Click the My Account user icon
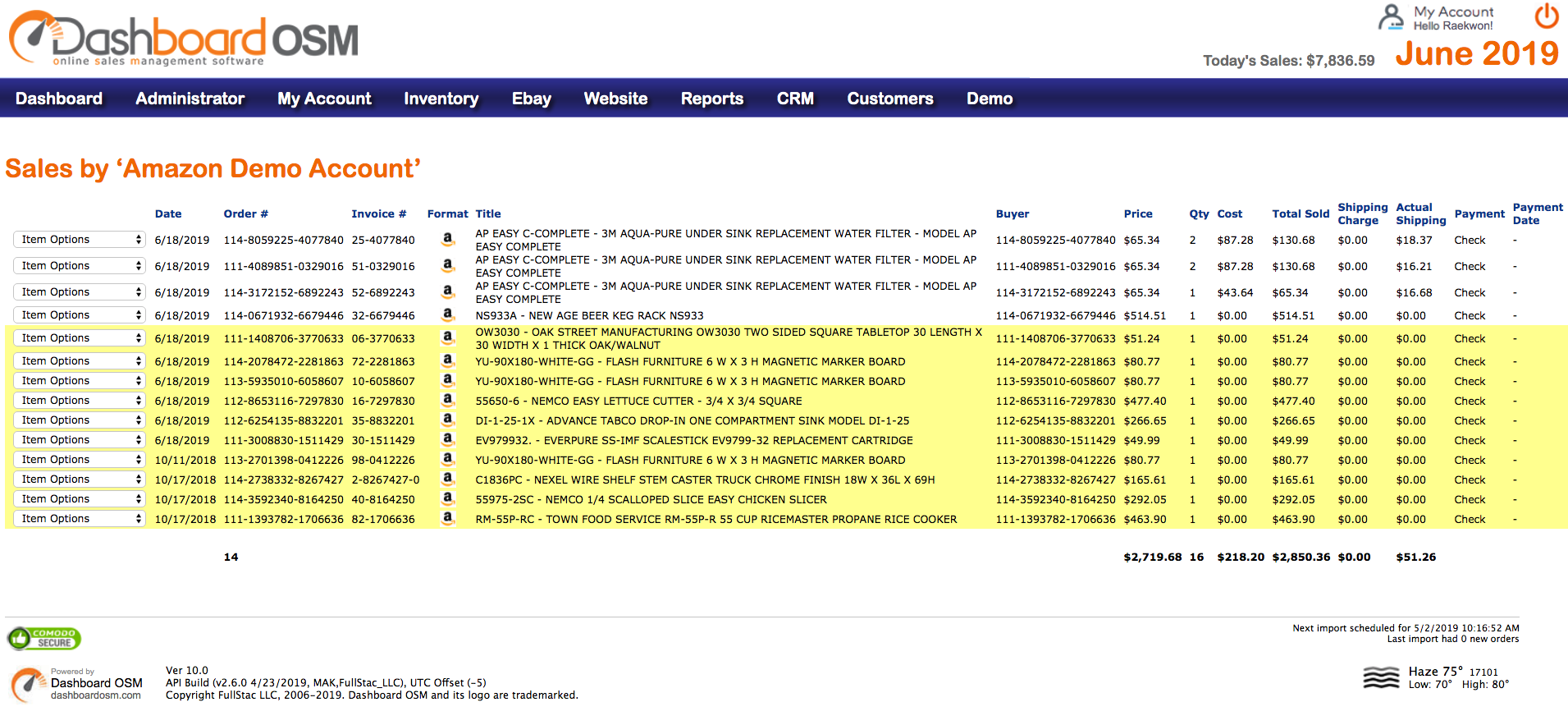The height and width of the screenshot is (725, 1568). pyautogui.click(x=1391, y=17)
